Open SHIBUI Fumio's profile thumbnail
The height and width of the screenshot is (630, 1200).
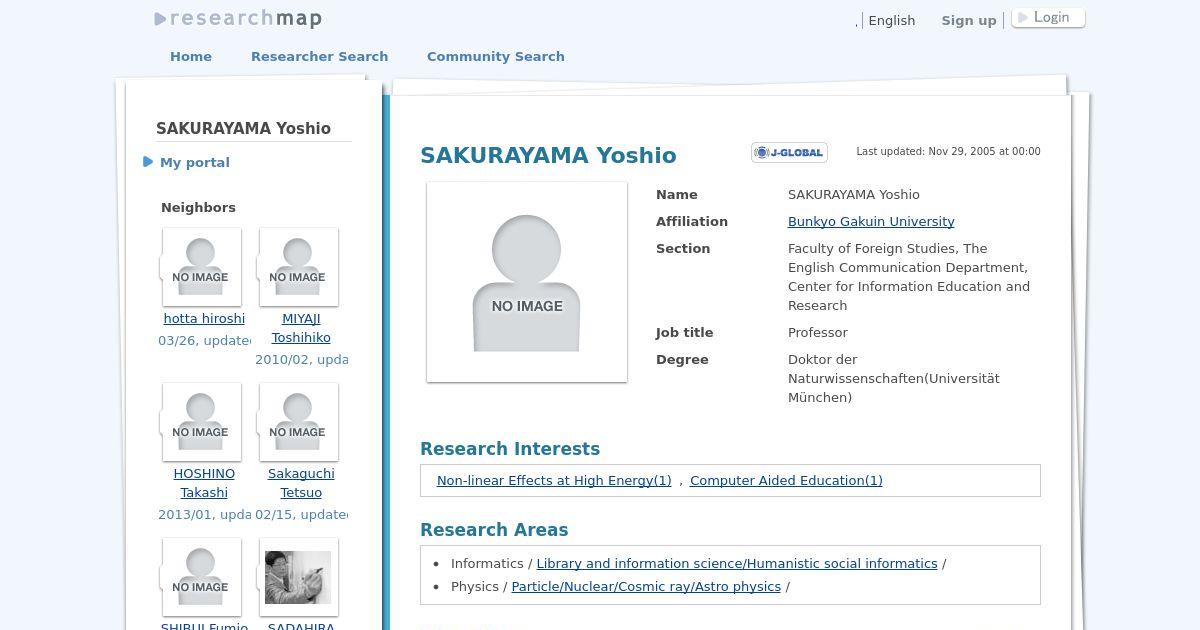point(202,577)
